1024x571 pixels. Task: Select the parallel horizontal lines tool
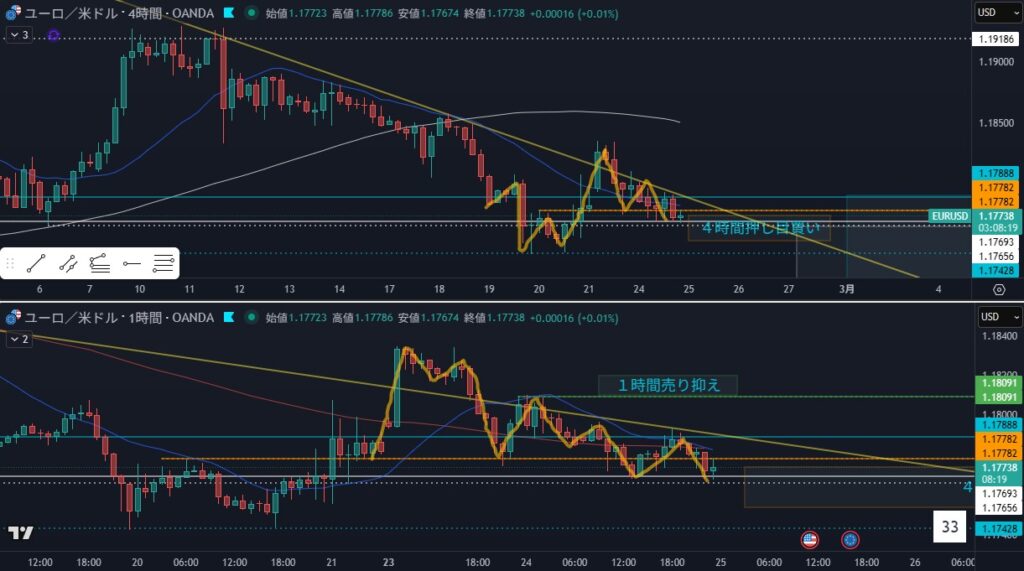pos(163,264)
